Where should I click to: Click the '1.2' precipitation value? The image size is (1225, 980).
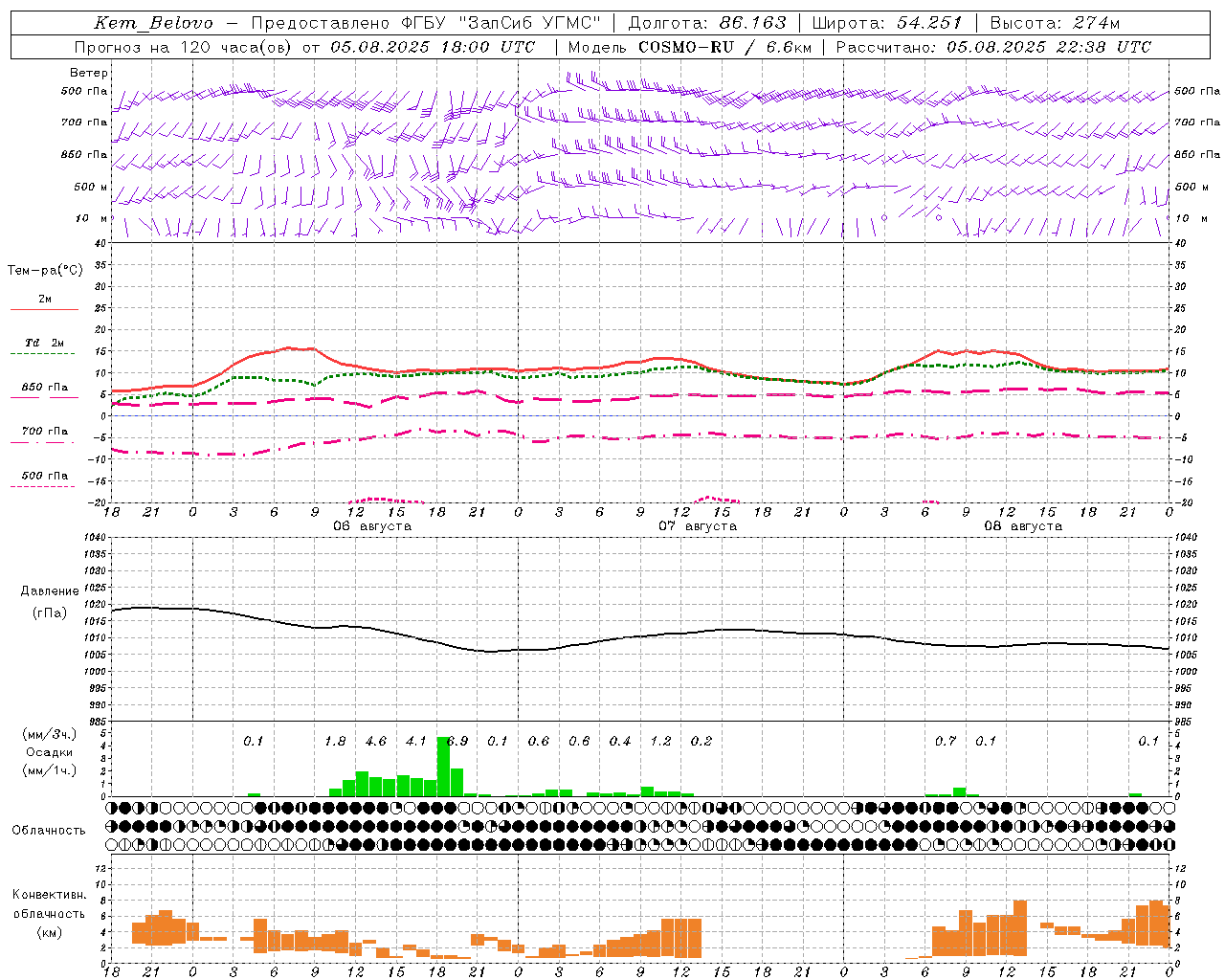click(x=660, y=742)
